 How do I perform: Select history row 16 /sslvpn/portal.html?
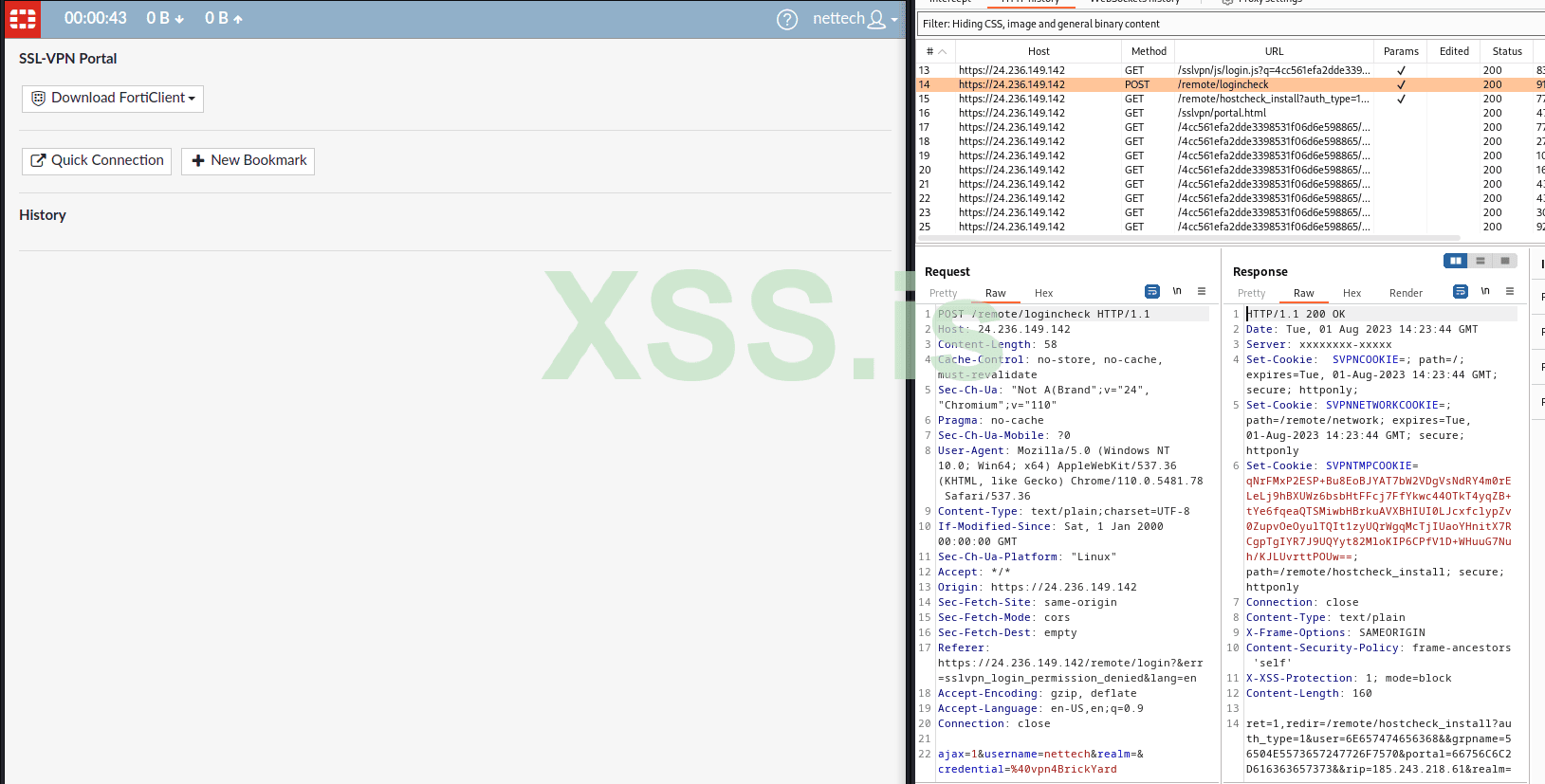[1231, 113]
